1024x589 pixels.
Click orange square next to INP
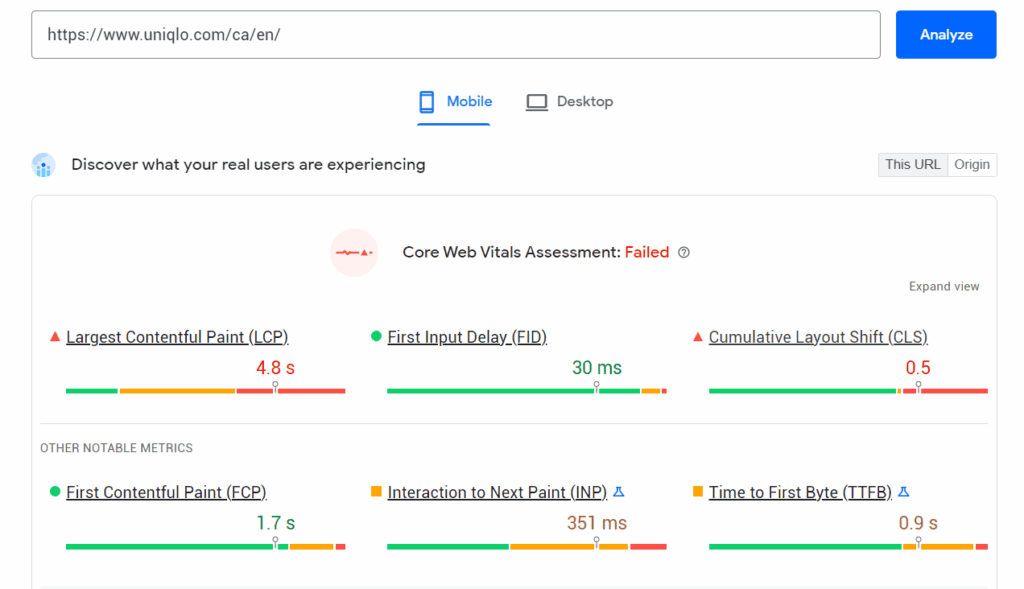[376, 492]
